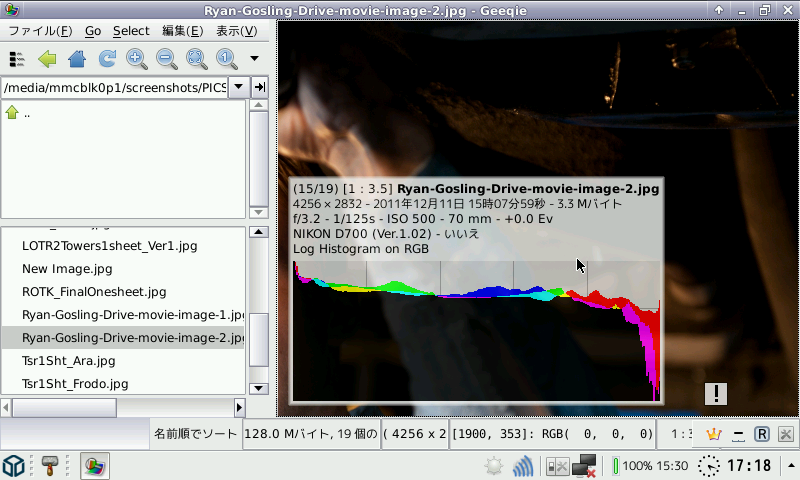Viewport: 800px width, 480px height.
Task: Click the zoom out magnifier icon
Action: (167, 59)
